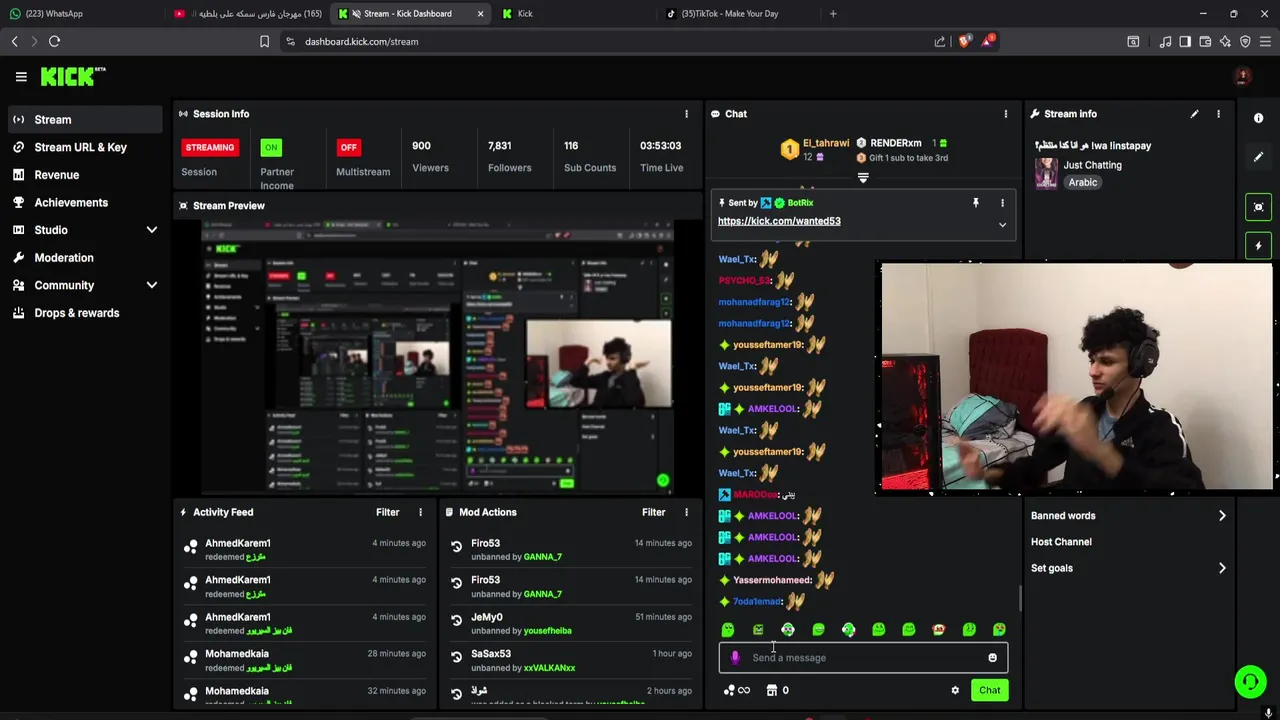The width and height of the screenshot is (1280, 720).
Task: Open the green headset support button
Action: click(x=1249, y=682)
